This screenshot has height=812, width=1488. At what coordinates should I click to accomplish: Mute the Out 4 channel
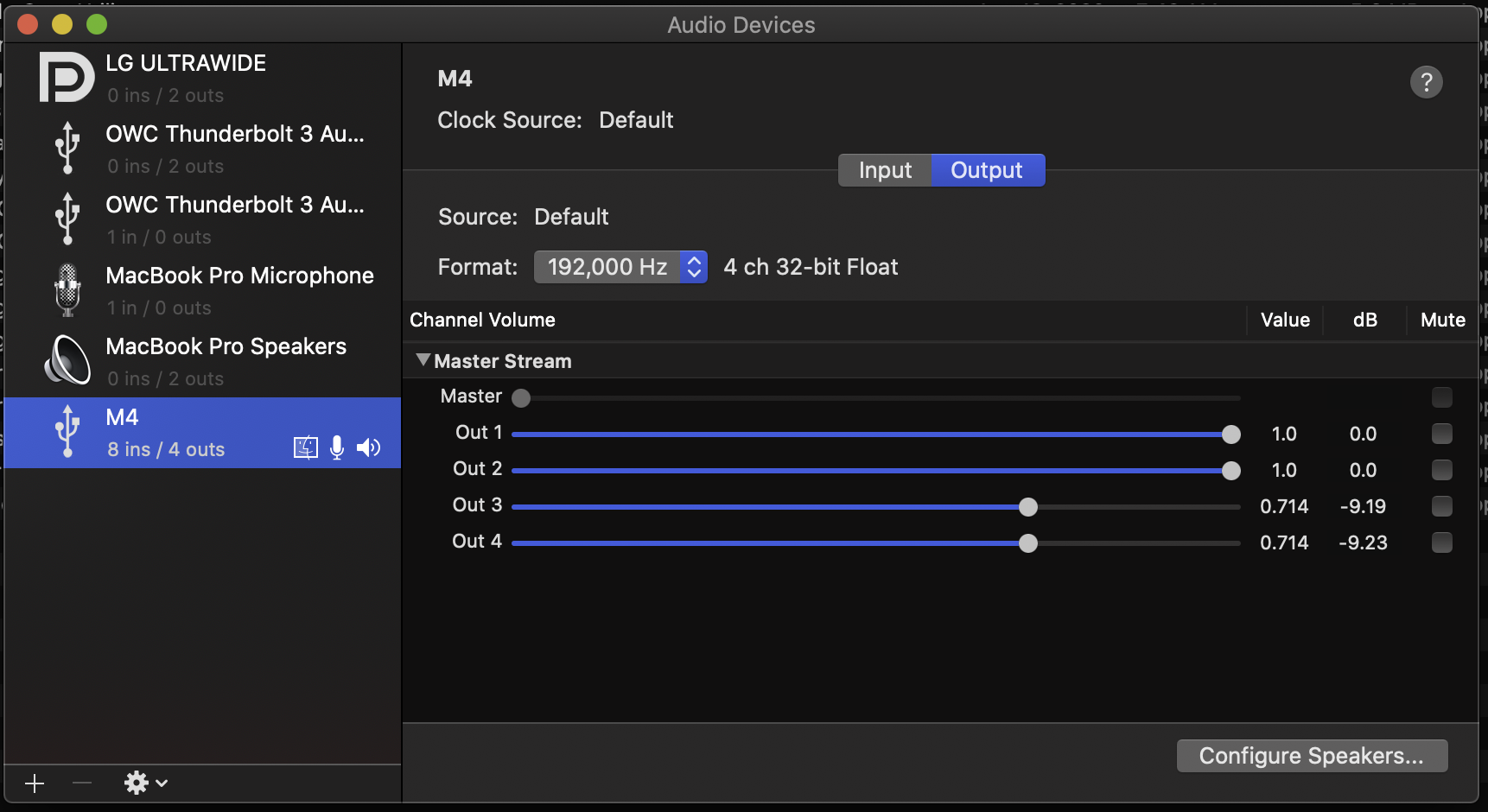1442,542
